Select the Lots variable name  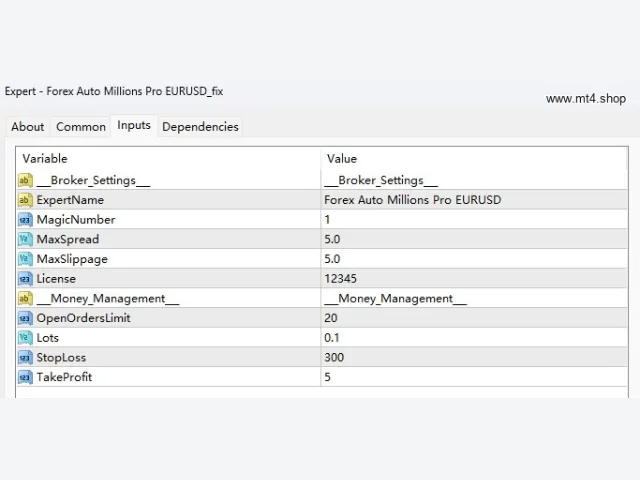[48, 338]
